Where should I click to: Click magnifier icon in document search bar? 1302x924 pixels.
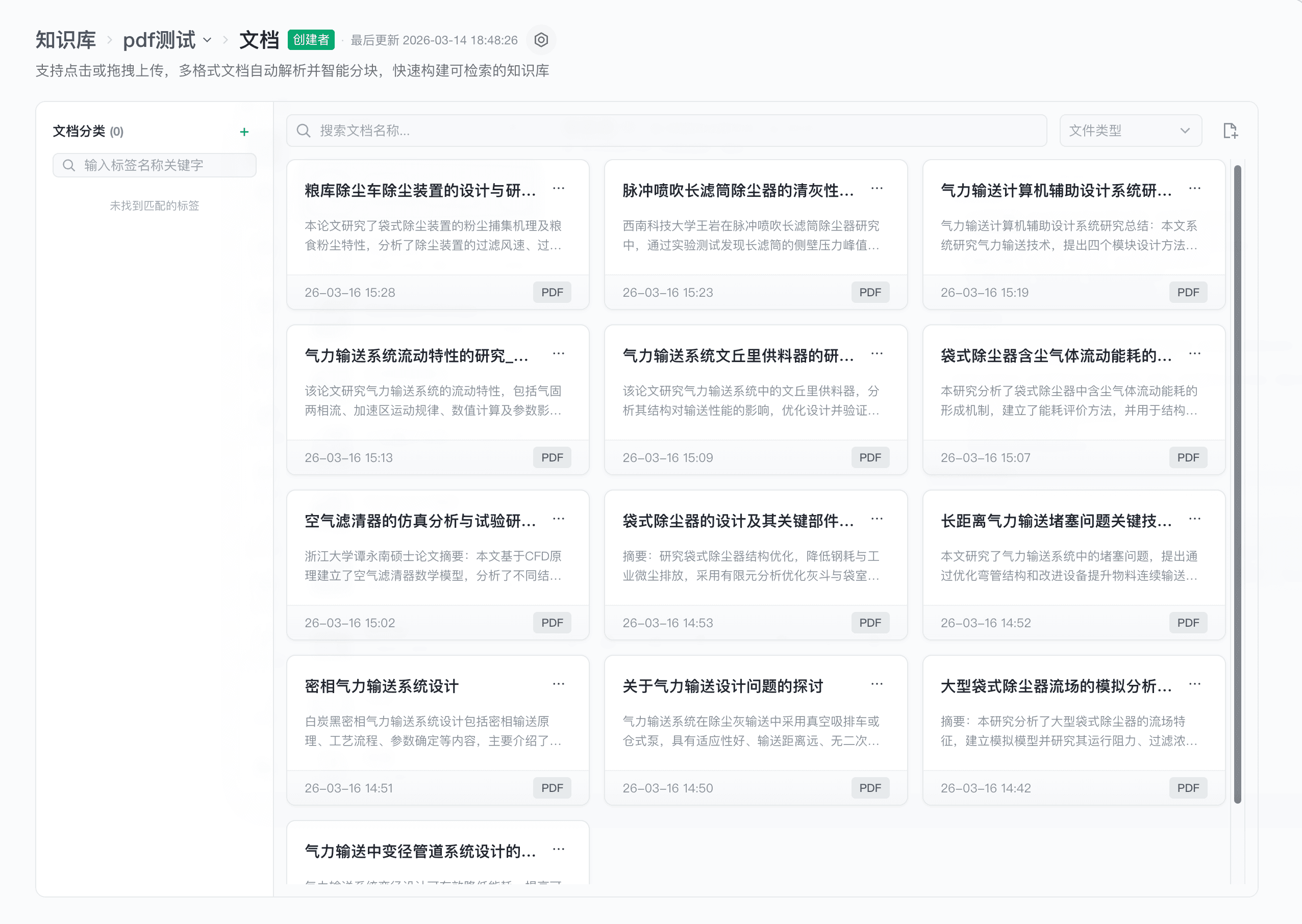304,131
